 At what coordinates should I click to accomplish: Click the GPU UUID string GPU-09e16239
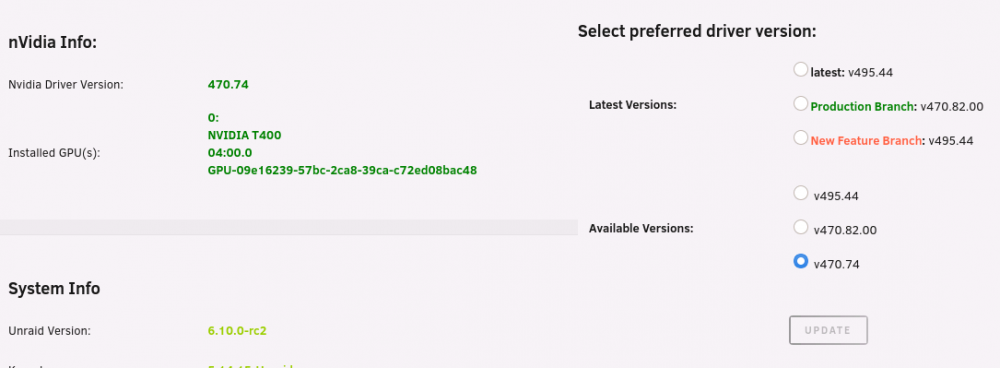(342, 170)
